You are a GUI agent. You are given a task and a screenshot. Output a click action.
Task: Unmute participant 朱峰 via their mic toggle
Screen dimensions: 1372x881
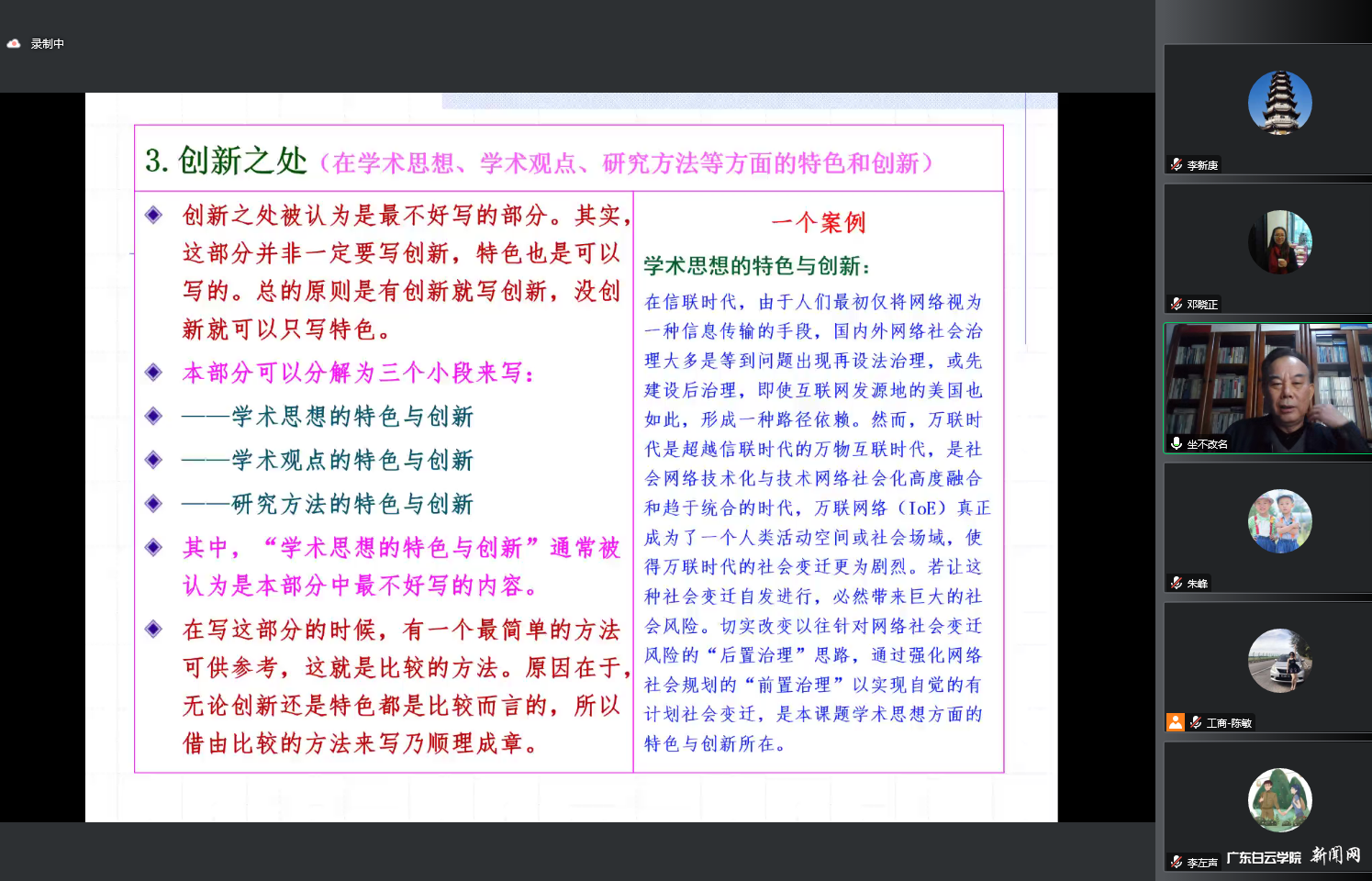pyautogui.click(x=1177, y=583)
